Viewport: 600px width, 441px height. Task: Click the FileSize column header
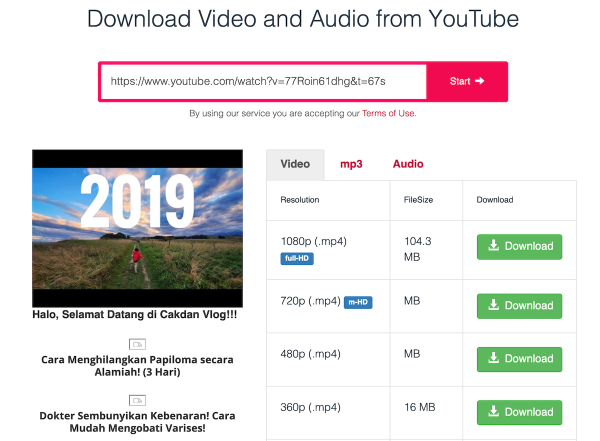point(418,200)
